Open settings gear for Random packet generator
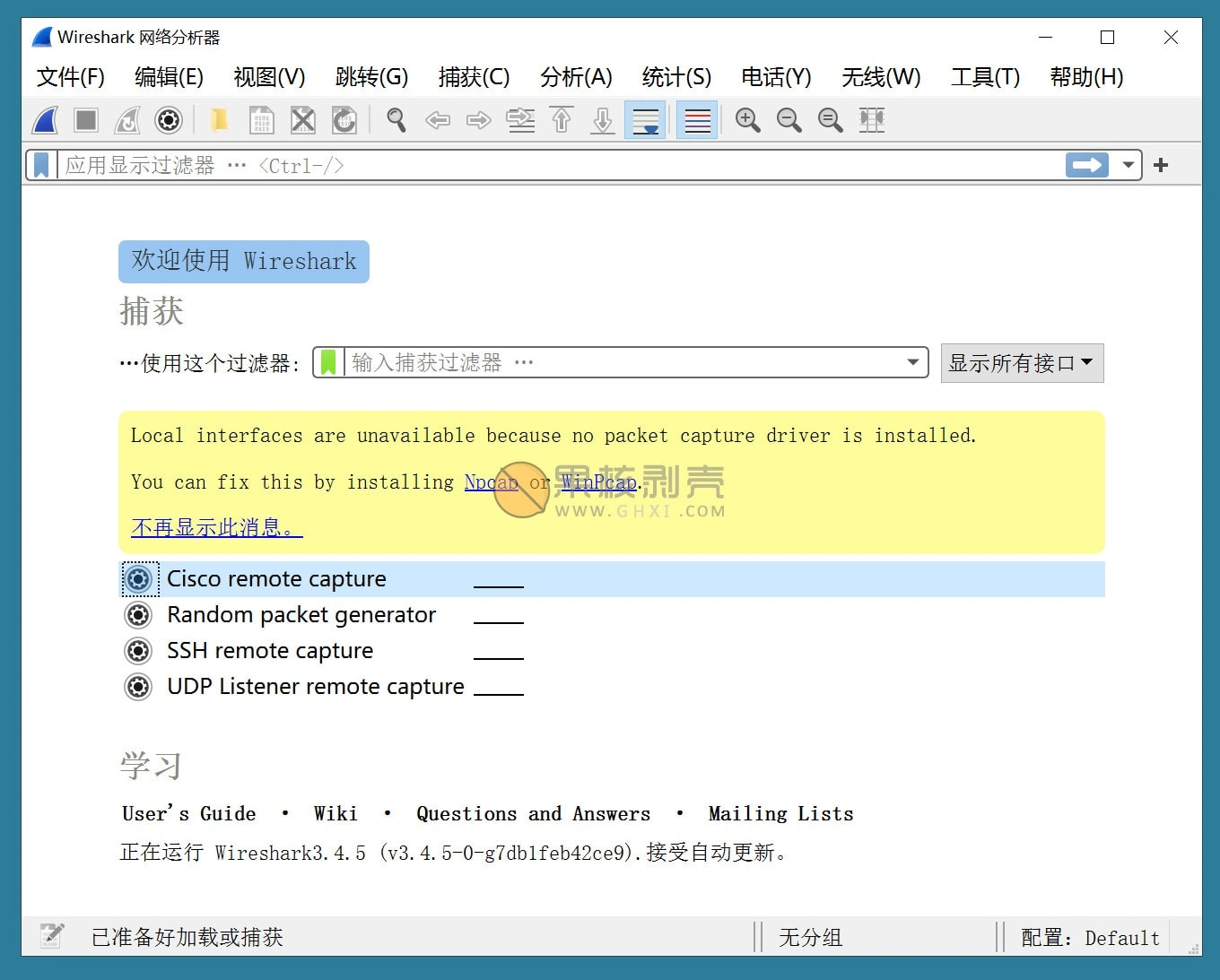The image size is (1220, 980). coord(138,615)
